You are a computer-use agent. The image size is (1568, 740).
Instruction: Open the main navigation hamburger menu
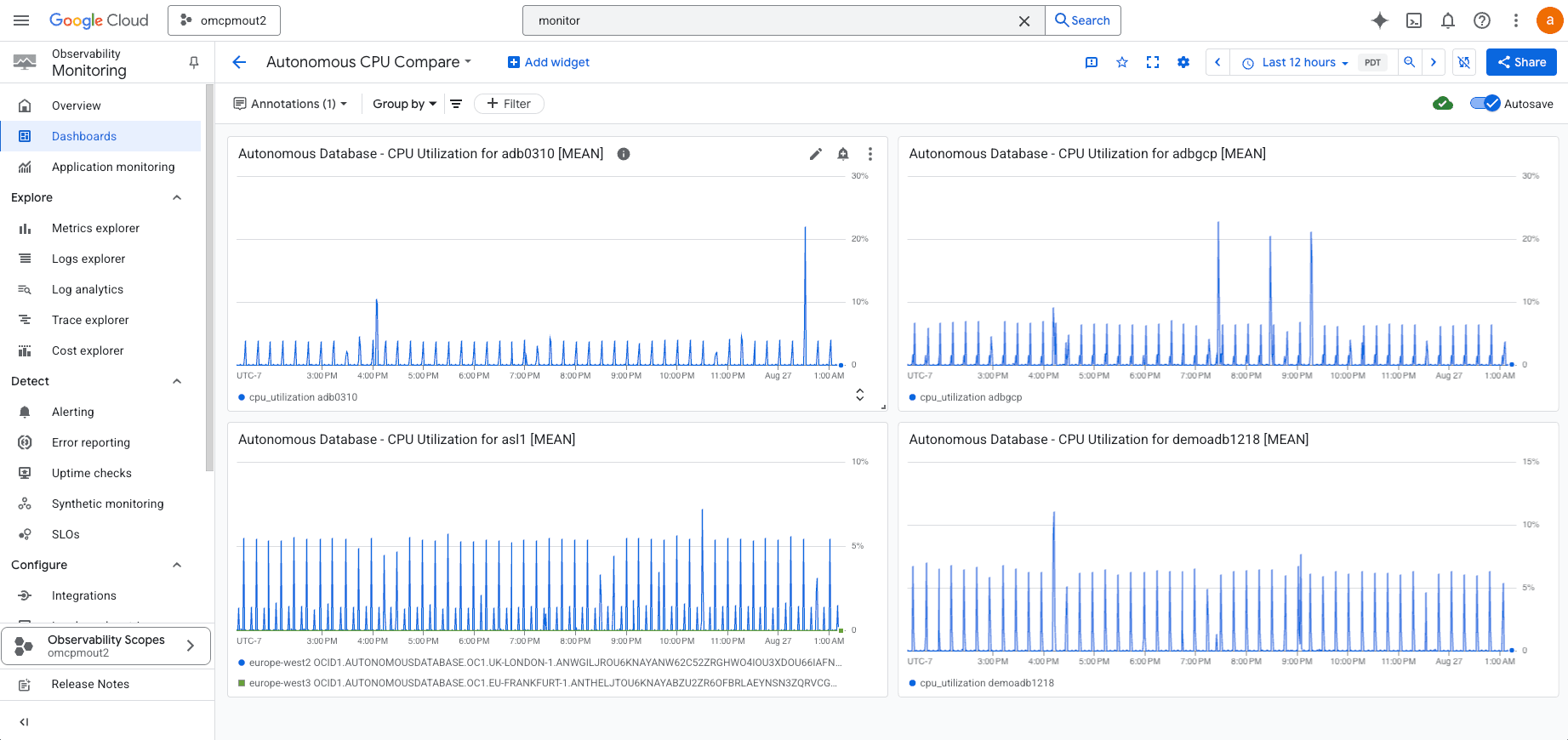(x=21, y=20)
